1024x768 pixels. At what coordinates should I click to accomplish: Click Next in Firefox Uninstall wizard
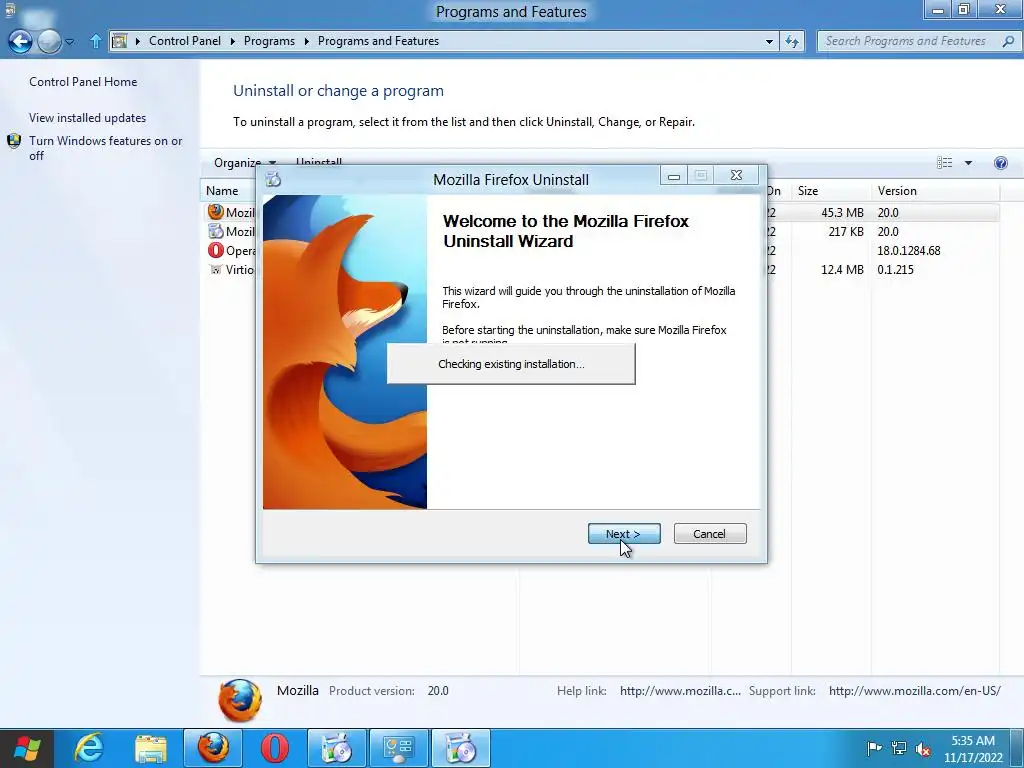coord(624,534)
